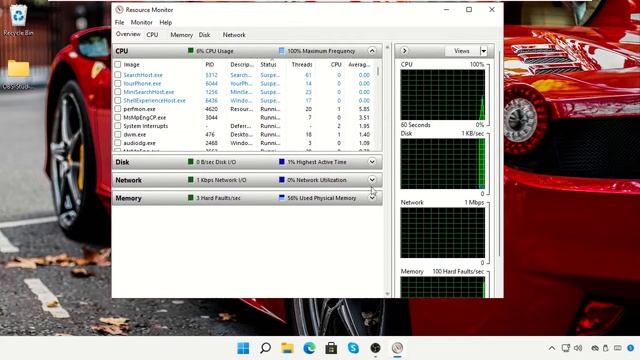Collapse the CPU section chevron
The width and height of the screenshot is (640, 360).
click(x=372, y=51)
